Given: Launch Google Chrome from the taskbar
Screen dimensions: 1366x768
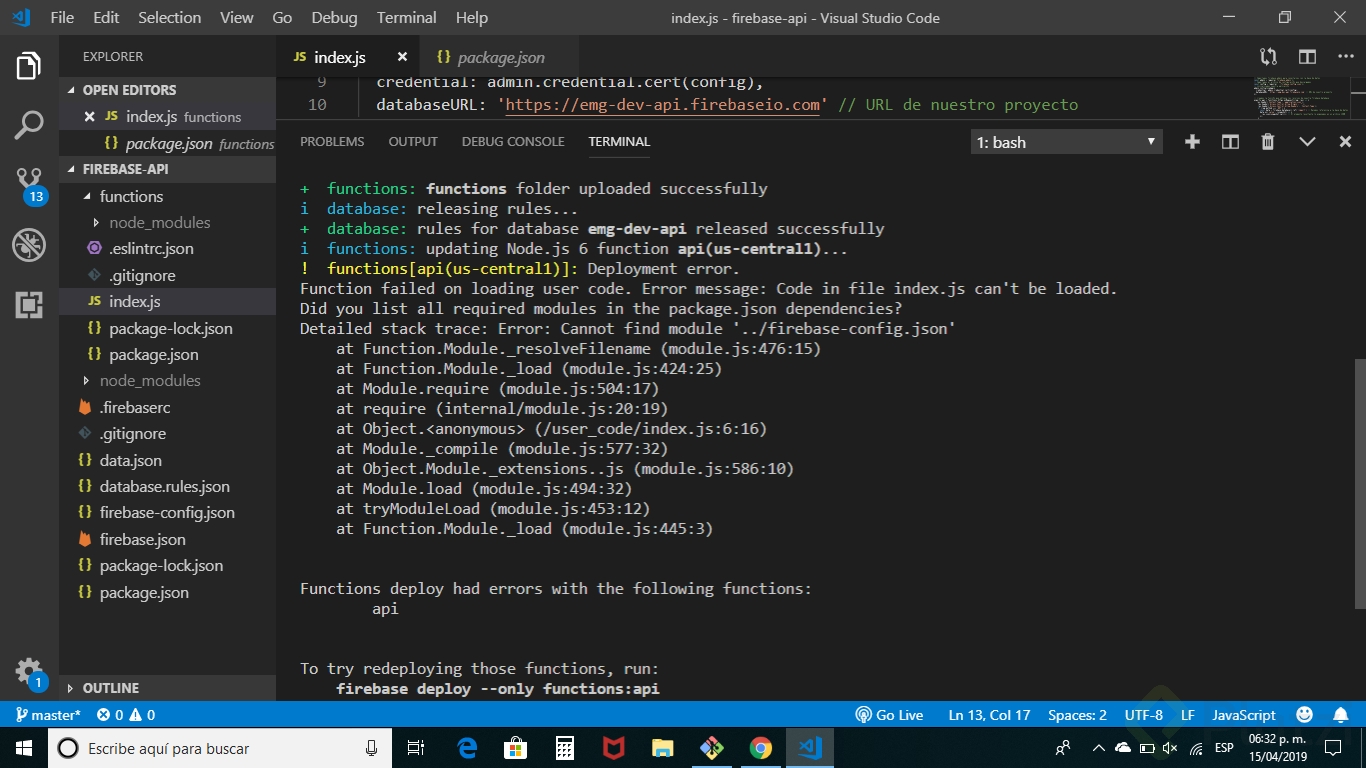Looking at the screenshot, I should pyautogui.click(x=760, y=747).
